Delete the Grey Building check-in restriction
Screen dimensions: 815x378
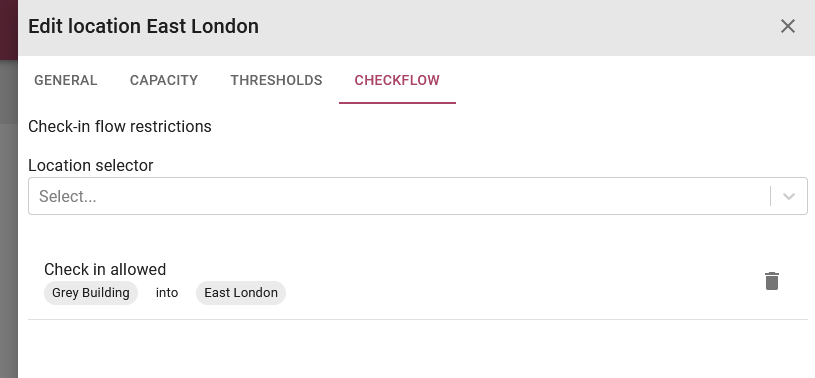click(x=772, y=281)
